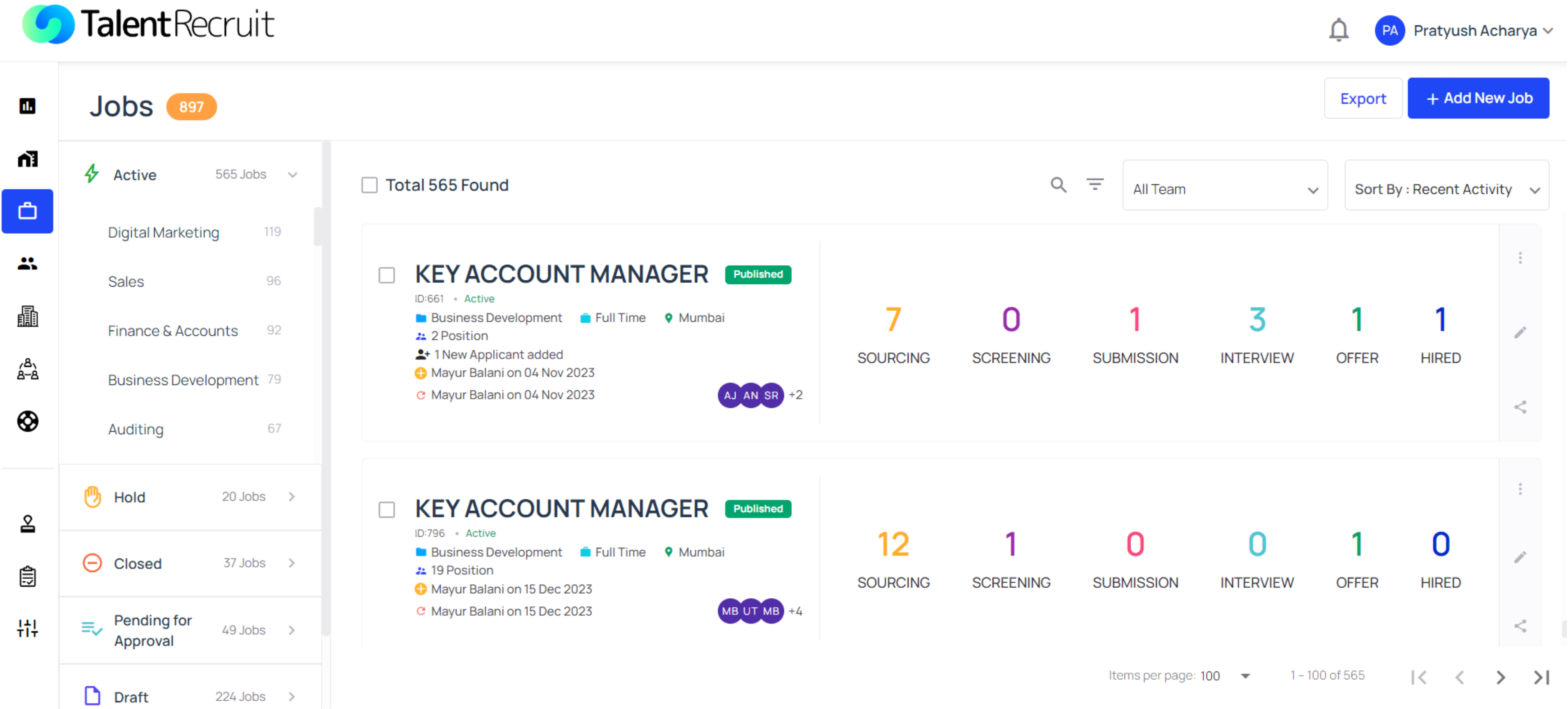Screen dimensions: 1568x709
Task: Open settings via the sliders icon
Action: (27, 629)
